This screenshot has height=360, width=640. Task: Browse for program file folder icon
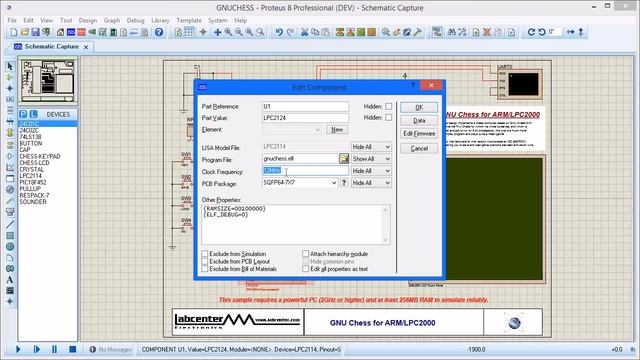(344, 158)
